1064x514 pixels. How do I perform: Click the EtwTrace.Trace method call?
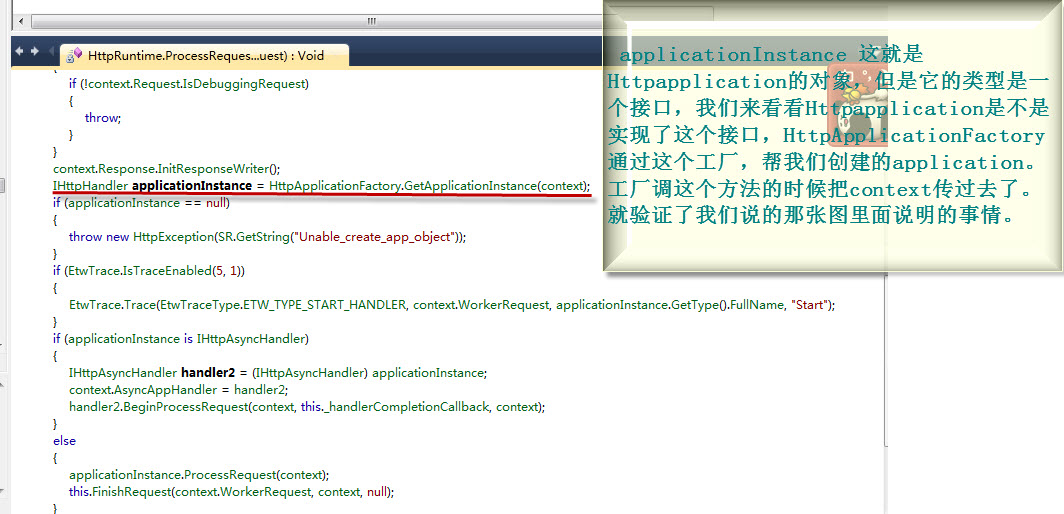click(x=111, y=305)
